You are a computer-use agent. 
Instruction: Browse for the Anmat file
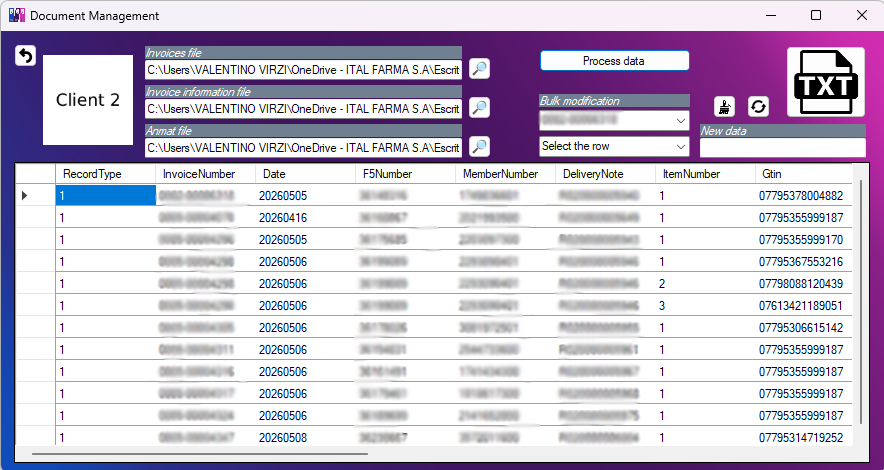pos(479,147)
